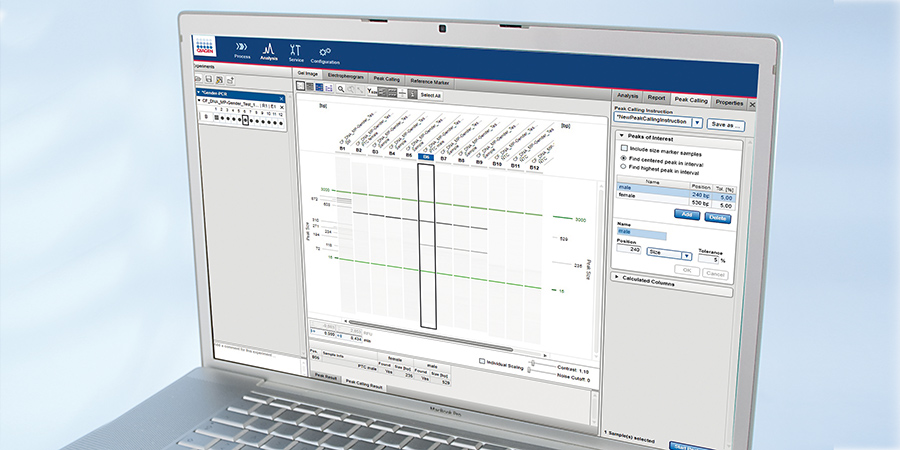This screenshot has width=900, height=450.
Task: Click the Cancel button in the peak editor
Action: pos(715,274)
